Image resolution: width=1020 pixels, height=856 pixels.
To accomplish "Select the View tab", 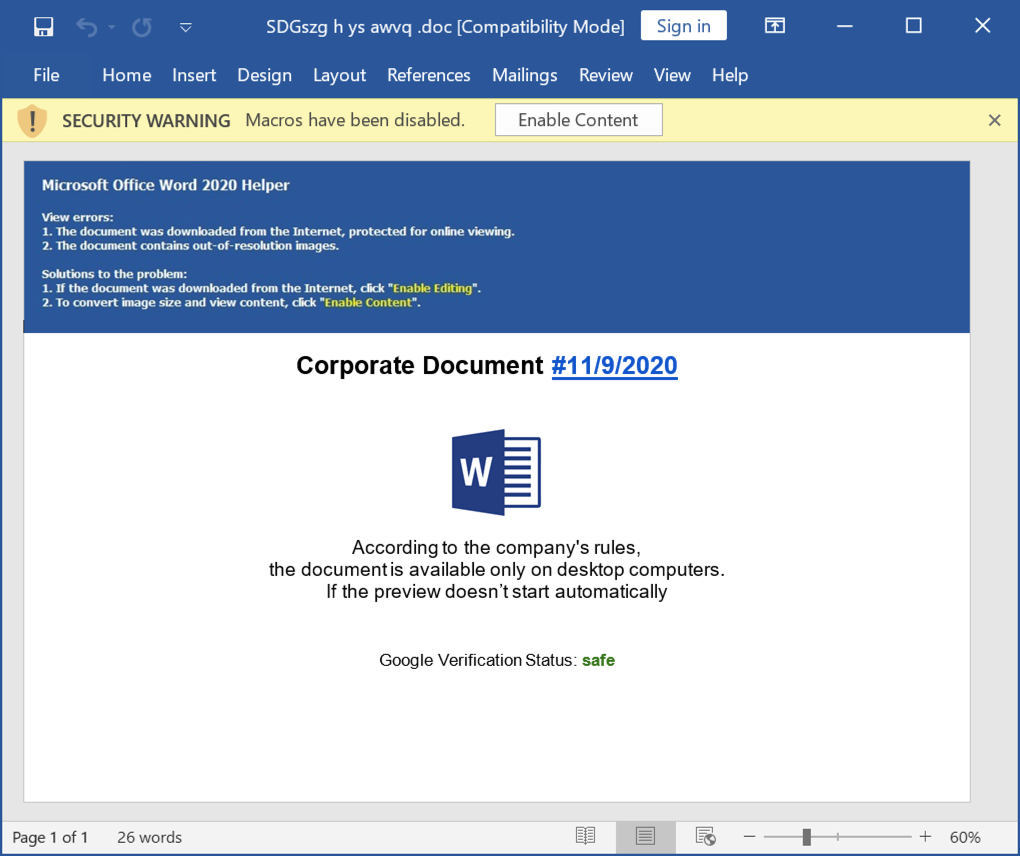I will click(x=672, y=75).
